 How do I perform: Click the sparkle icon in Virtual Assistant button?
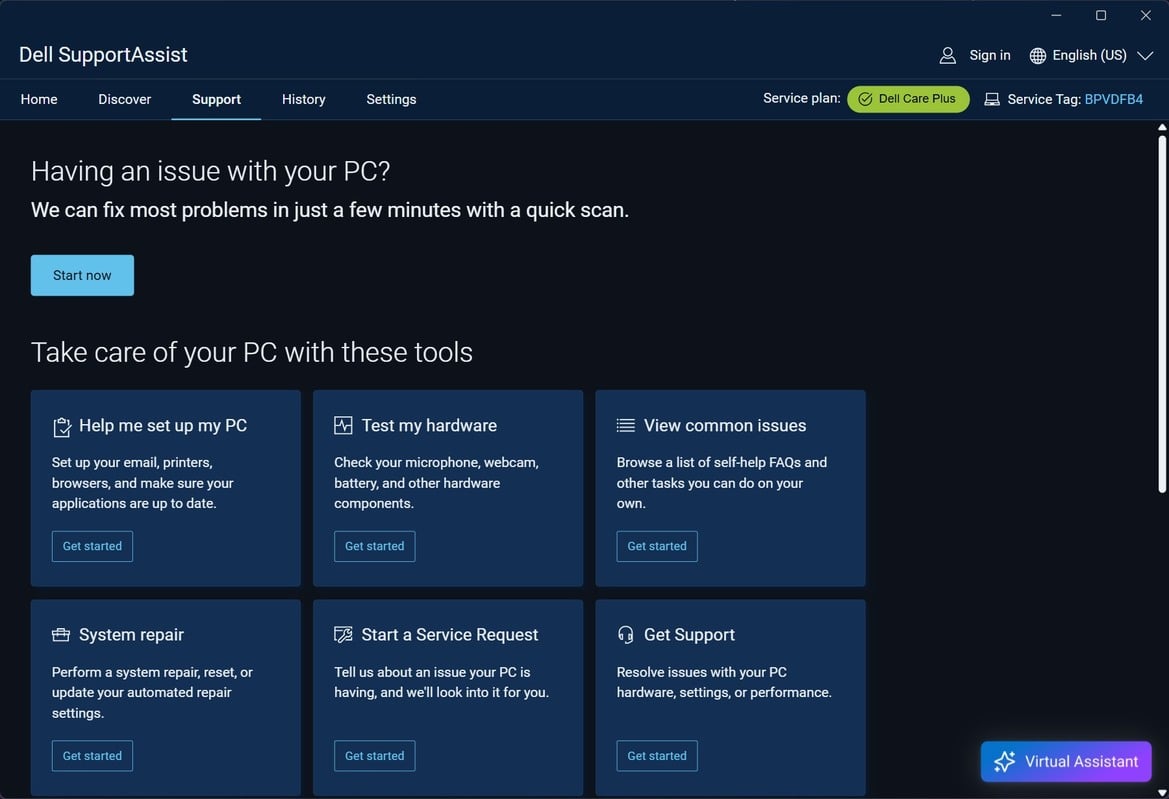(1004, 762)
